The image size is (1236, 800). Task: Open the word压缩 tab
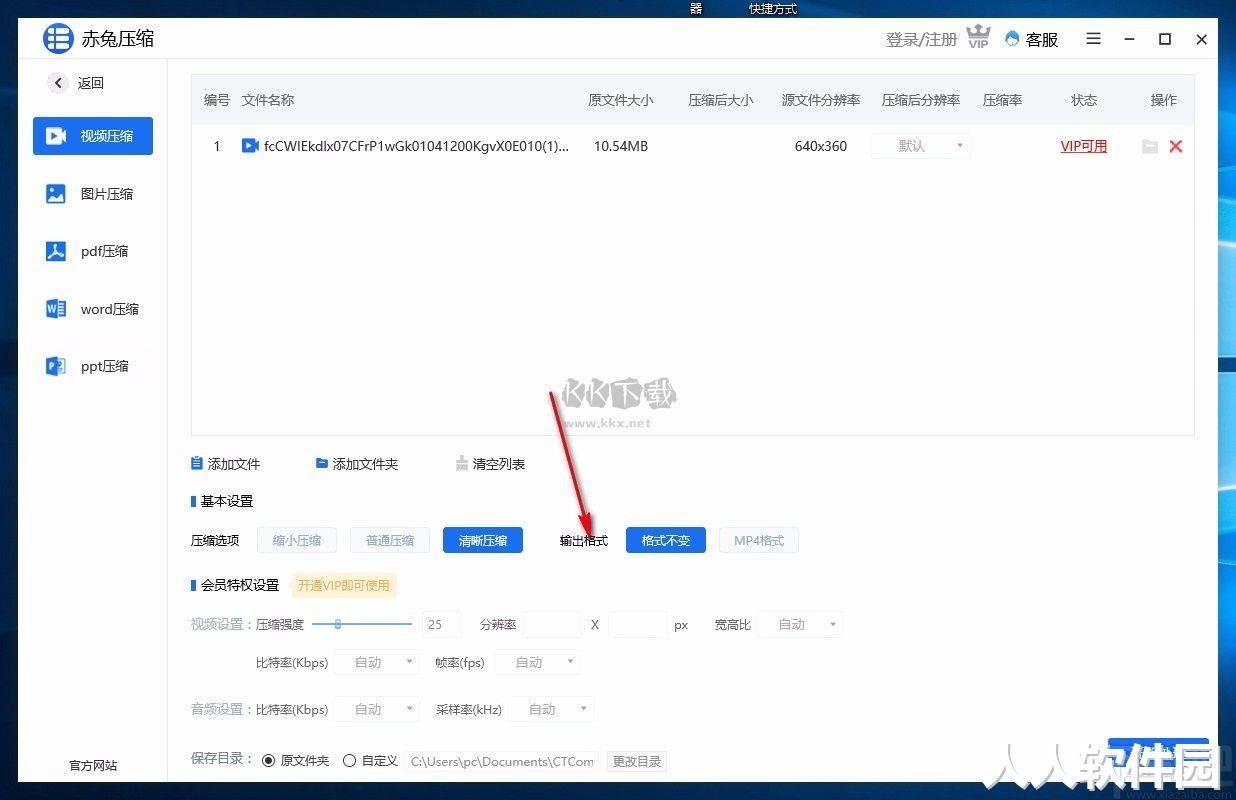coord(93,309)
